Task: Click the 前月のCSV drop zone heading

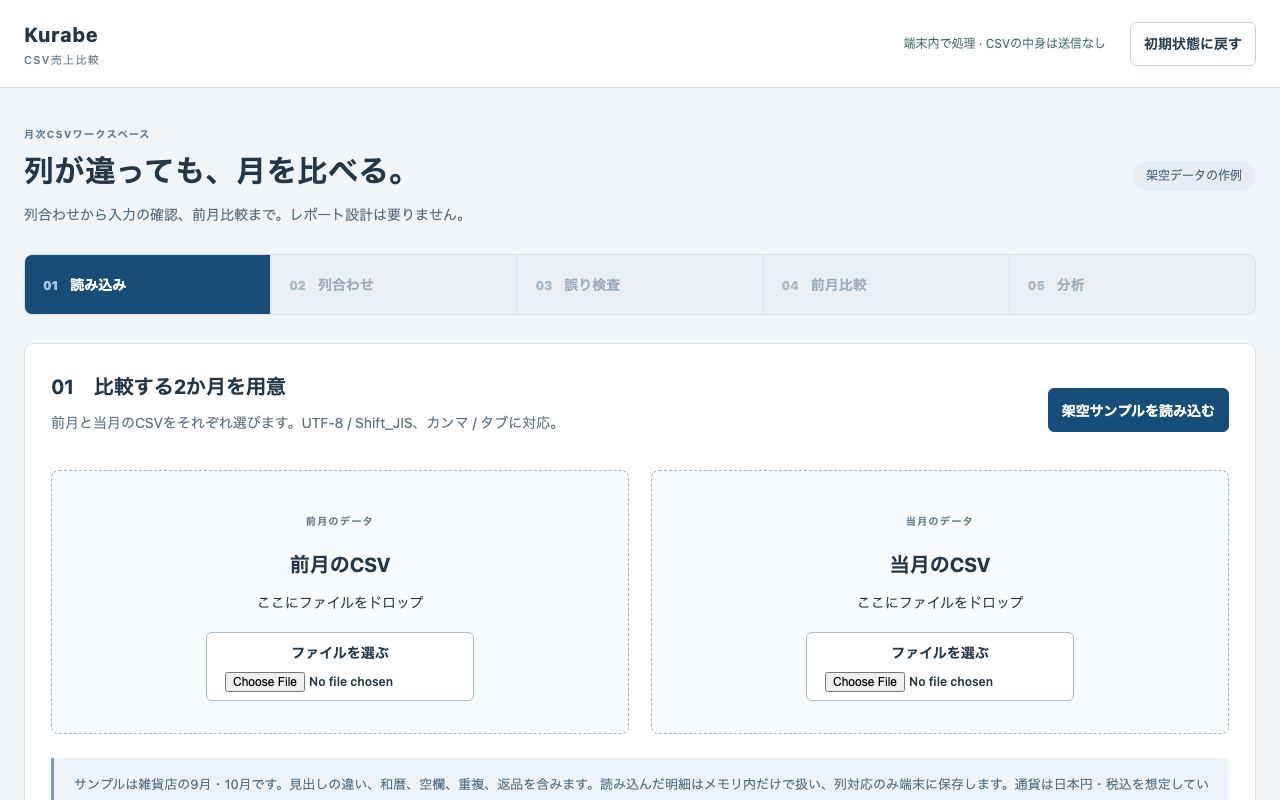Action: coord(340,565)
